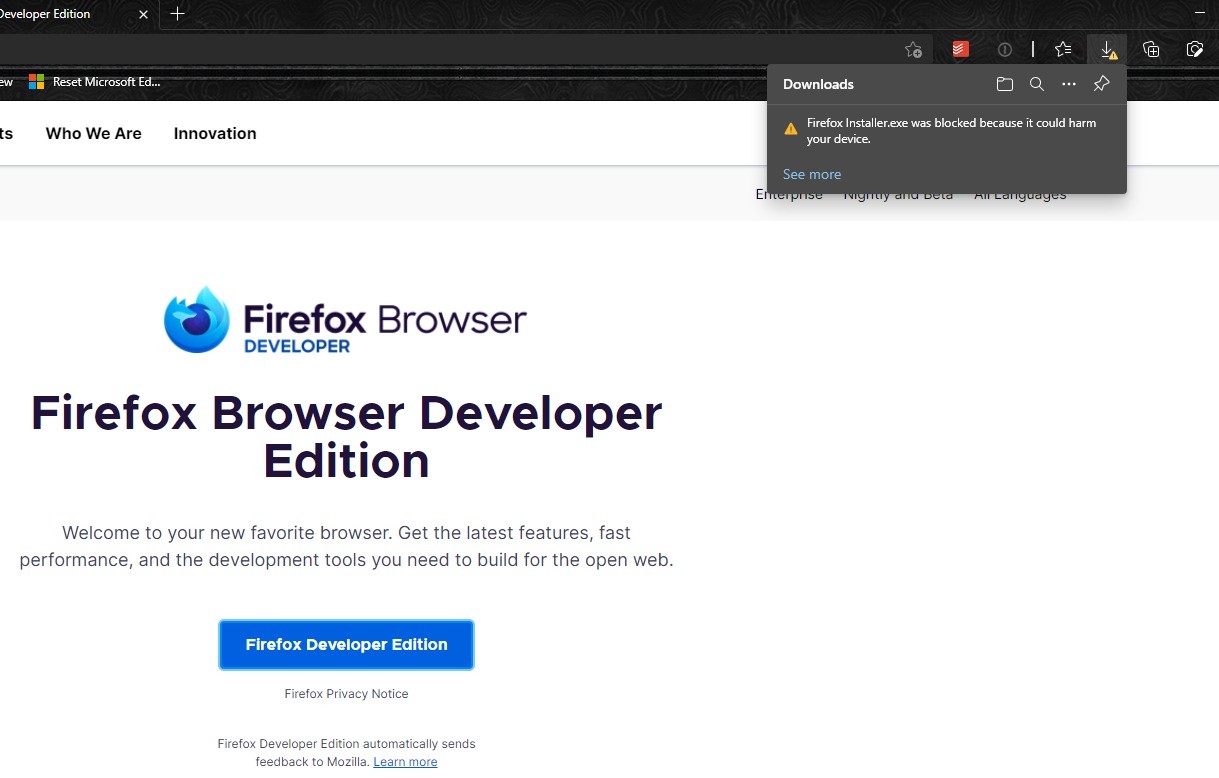Screen dimensions: 1219x778
Task: Click the Firefox Browser Developer logo
Action: (x=345, y=320)
